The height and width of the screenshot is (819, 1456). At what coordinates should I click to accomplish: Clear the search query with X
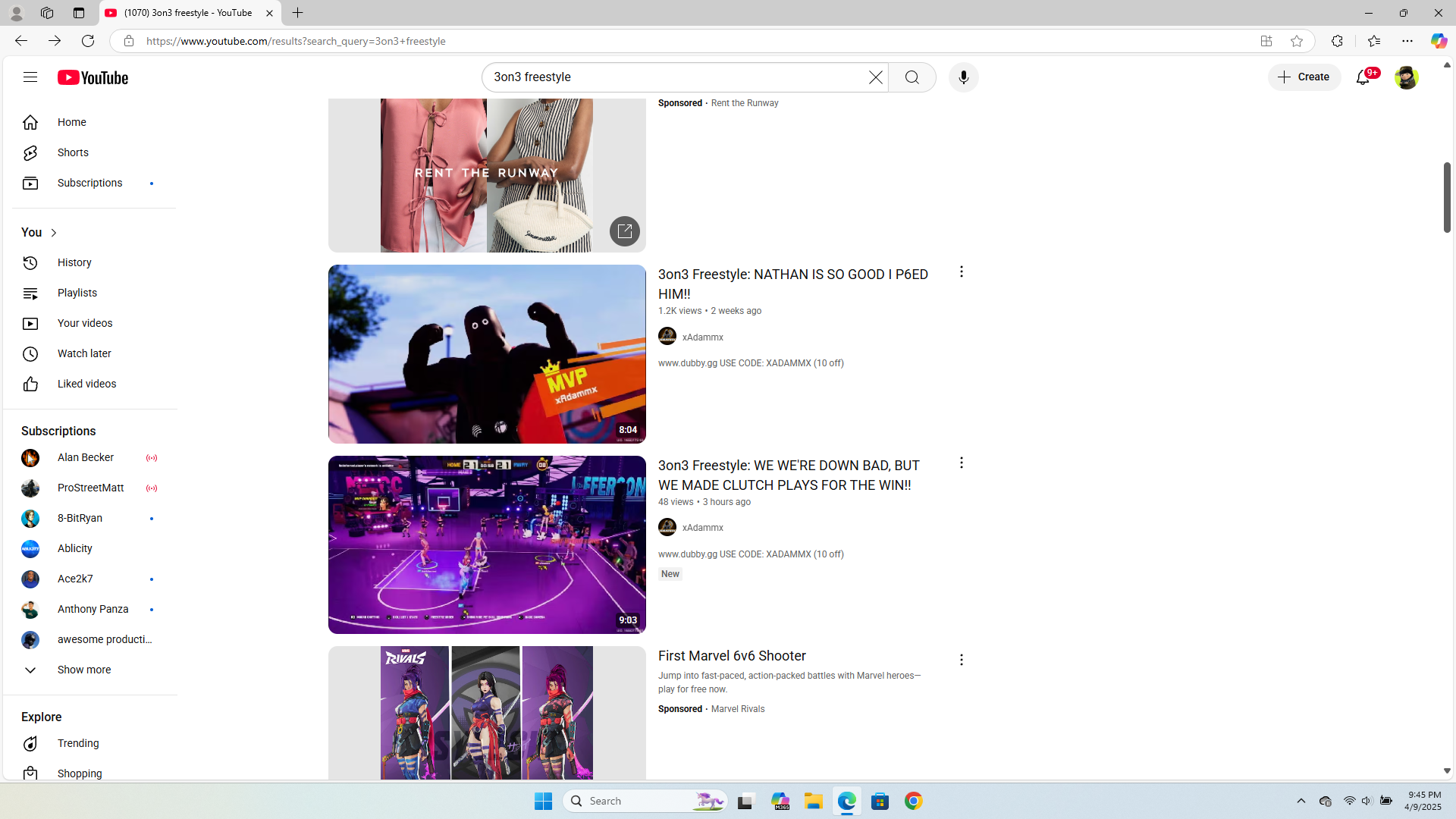tap(876, 77)
